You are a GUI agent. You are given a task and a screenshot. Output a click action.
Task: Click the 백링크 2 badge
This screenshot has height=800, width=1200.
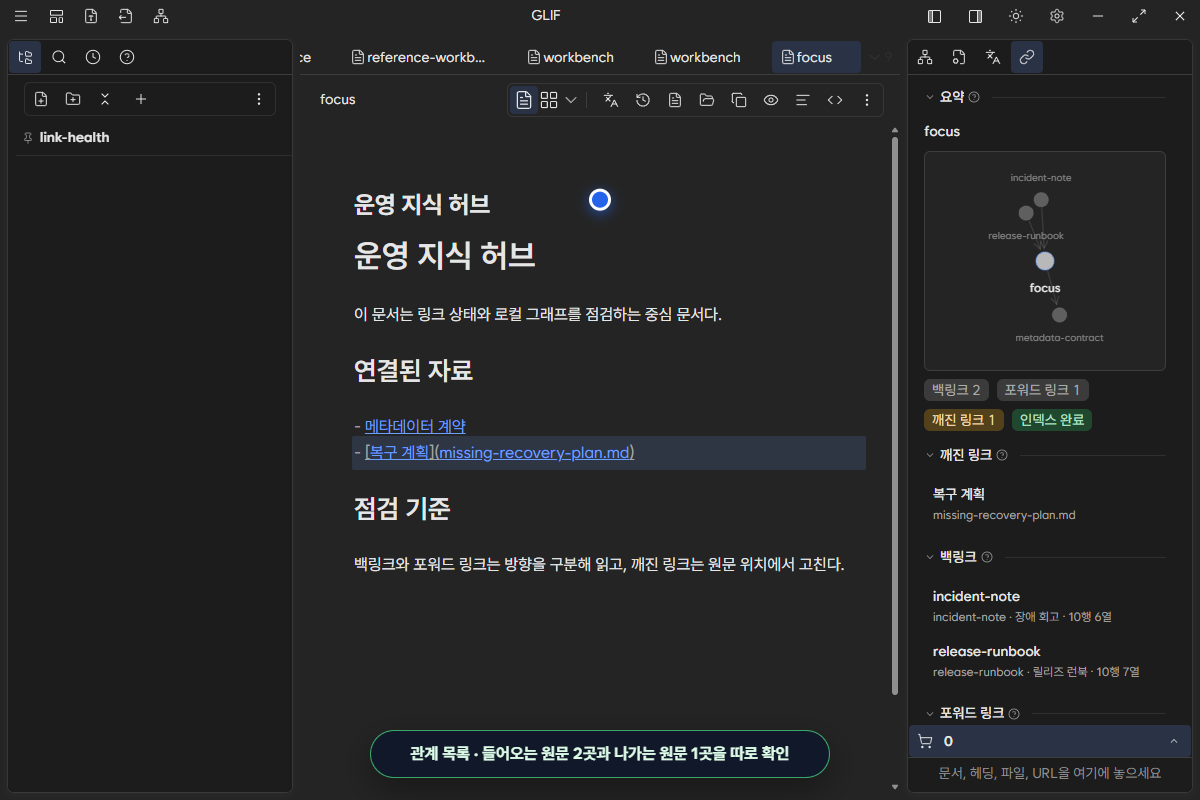pyautogui.click(x=957, y=390)
